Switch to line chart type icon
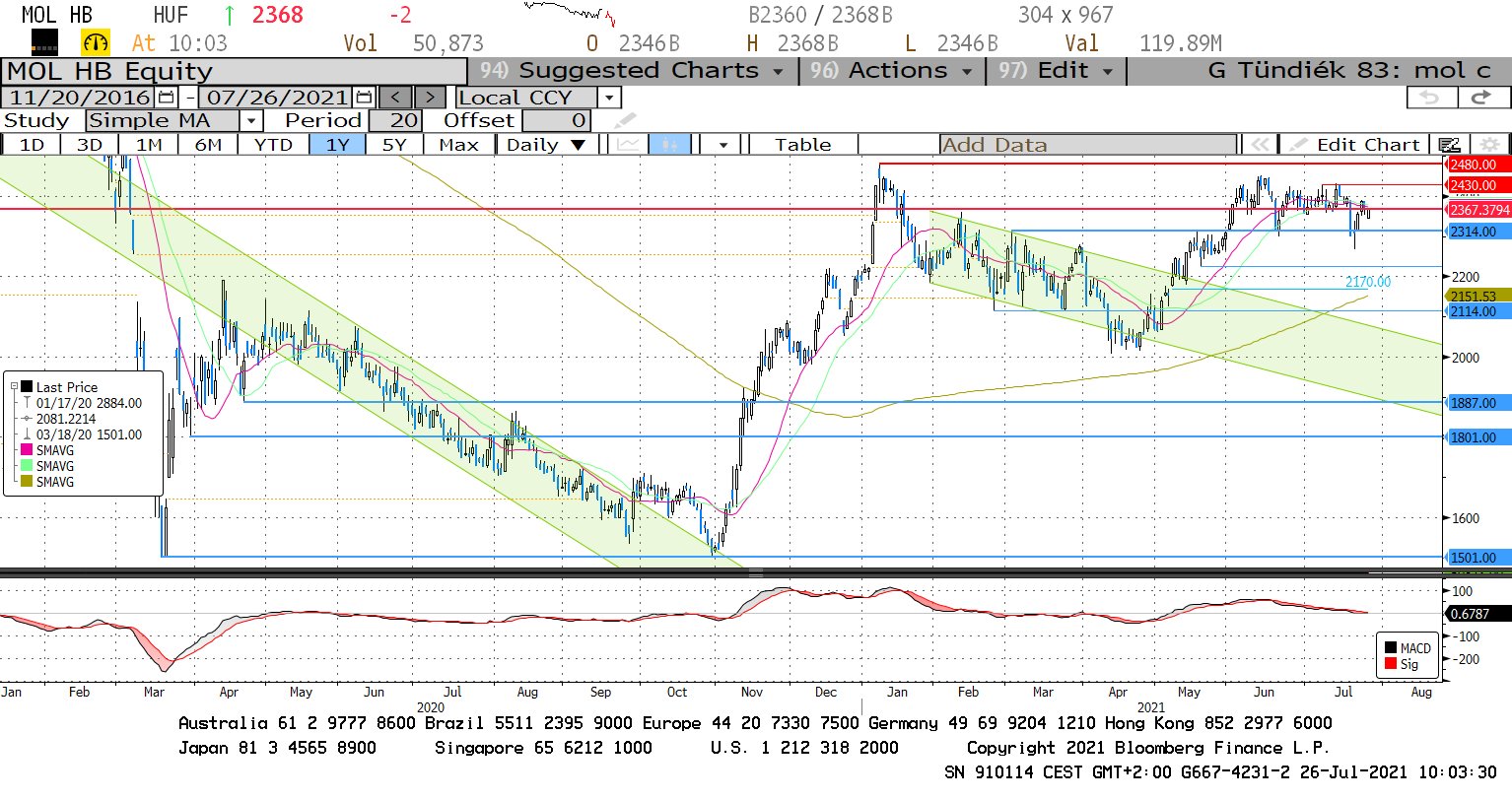The height and width of the screenshot is (801, 1512). 628,145
